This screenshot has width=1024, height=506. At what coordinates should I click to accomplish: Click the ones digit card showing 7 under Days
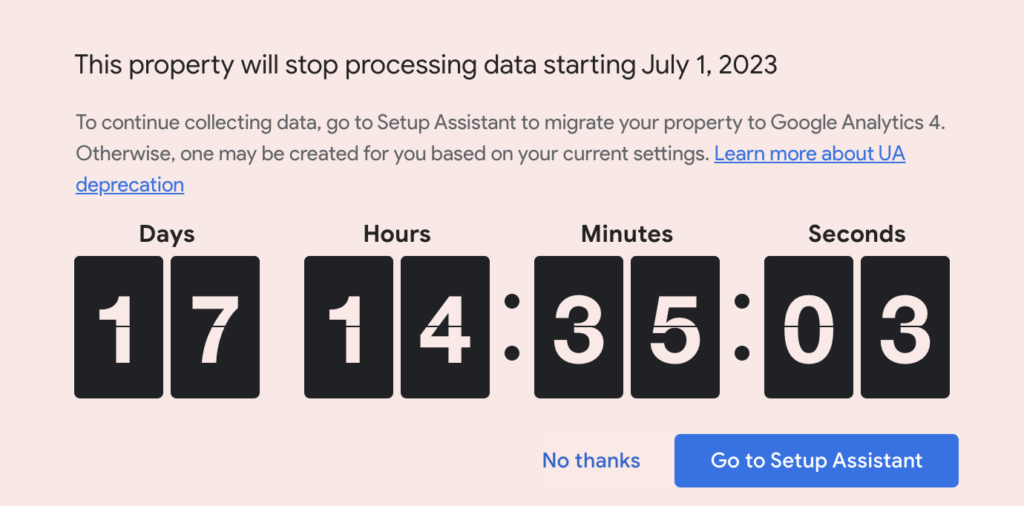coord(215,327)
